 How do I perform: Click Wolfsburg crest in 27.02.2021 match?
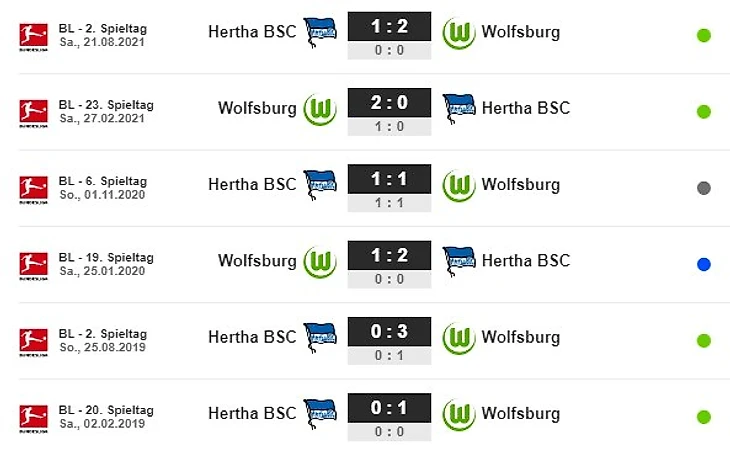320,108
